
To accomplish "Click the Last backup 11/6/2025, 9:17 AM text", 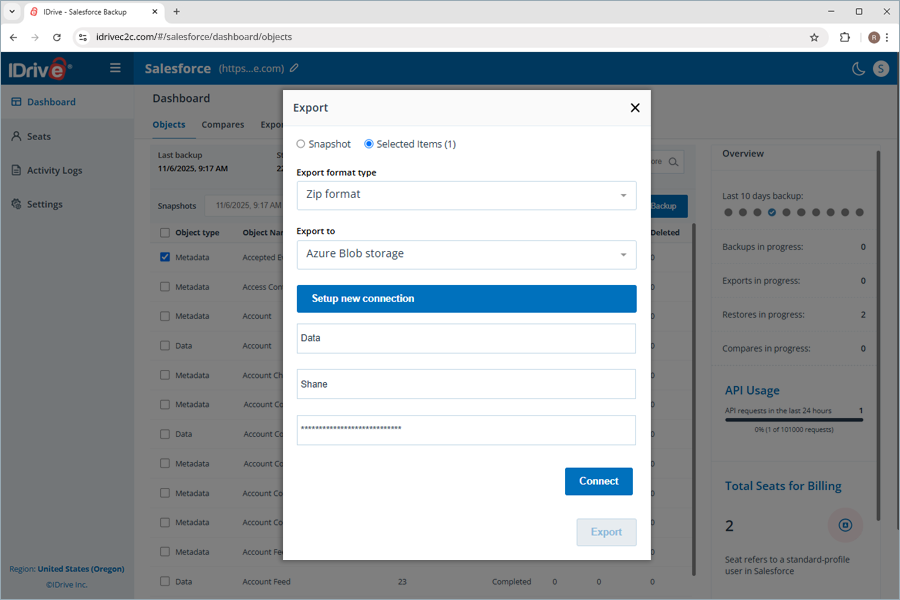I will coord(193,168).
